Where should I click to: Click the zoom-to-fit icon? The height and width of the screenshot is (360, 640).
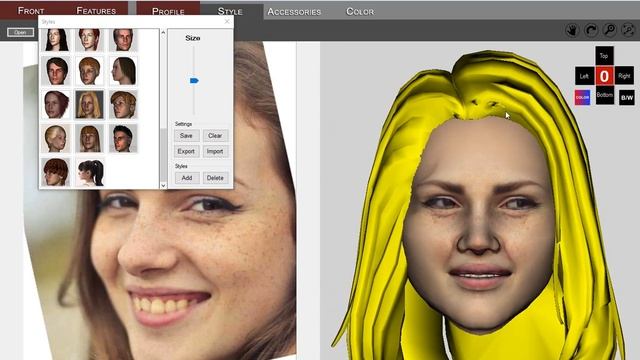[628, 30]
